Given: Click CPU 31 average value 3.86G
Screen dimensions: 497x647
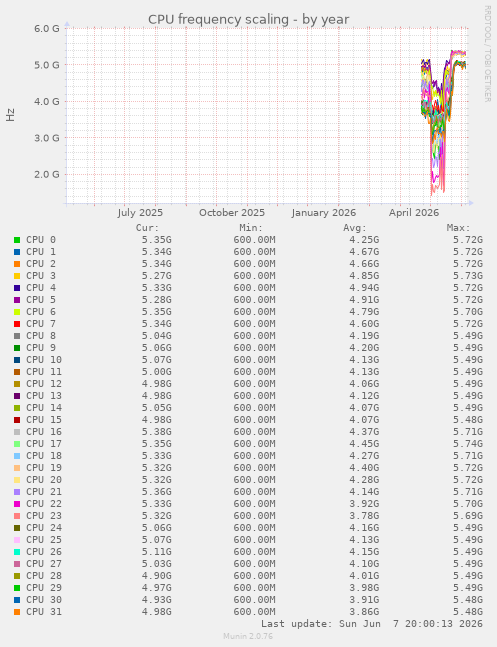Looking at the screenshot, I should pyautogui.click(x=364, y=612).
